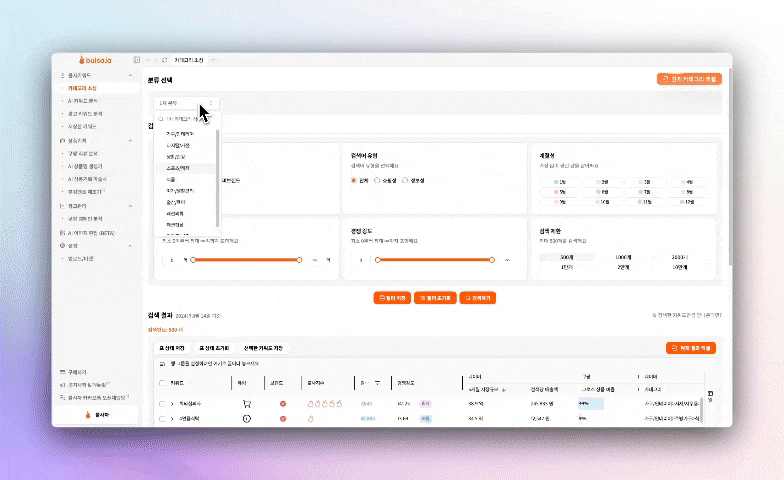Collapse the 설정 section chevron

click(x=130, y=246)
